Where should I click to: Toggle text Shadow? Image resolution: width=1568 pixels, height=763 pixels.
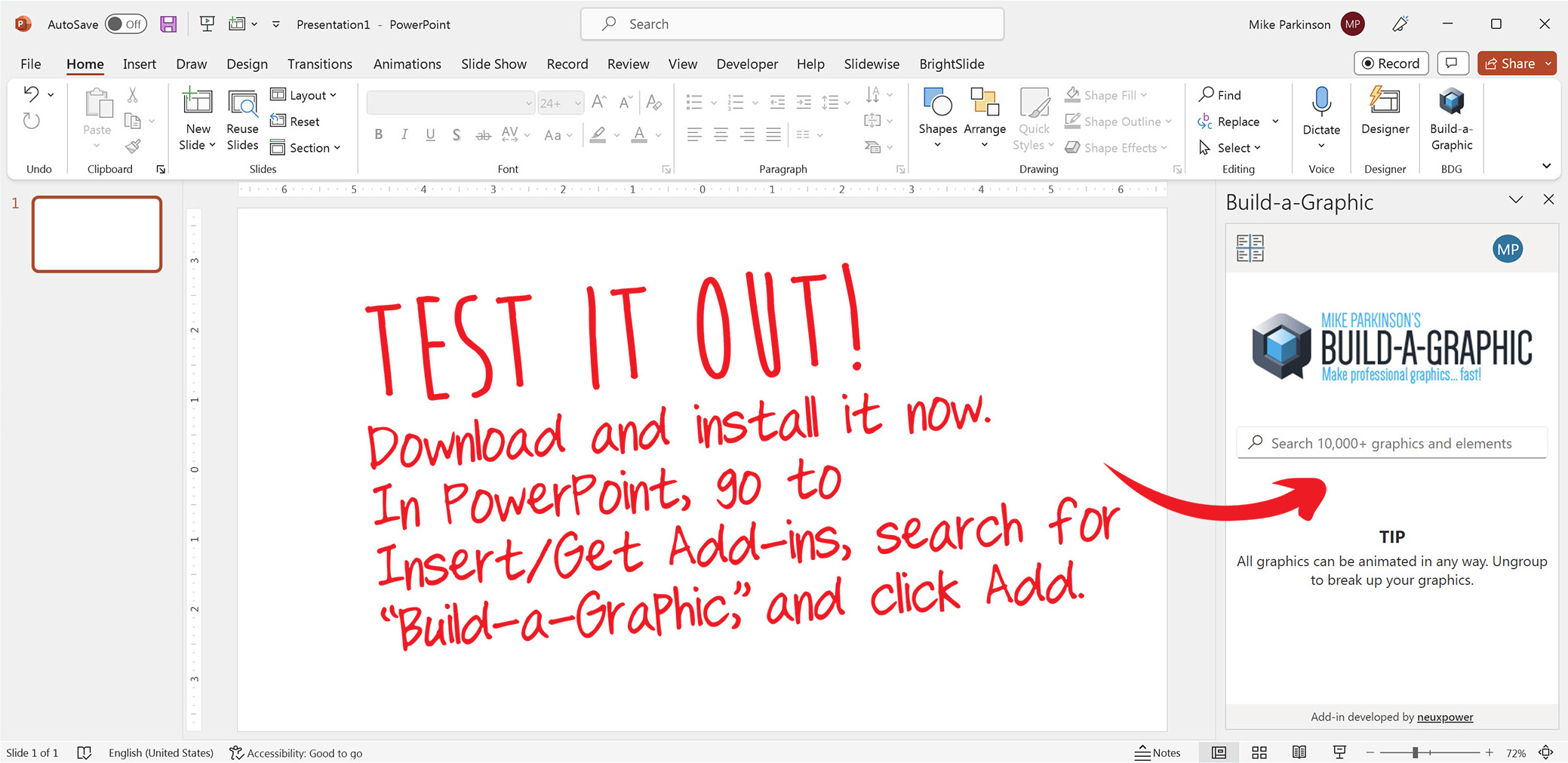[x=457, y=134]
